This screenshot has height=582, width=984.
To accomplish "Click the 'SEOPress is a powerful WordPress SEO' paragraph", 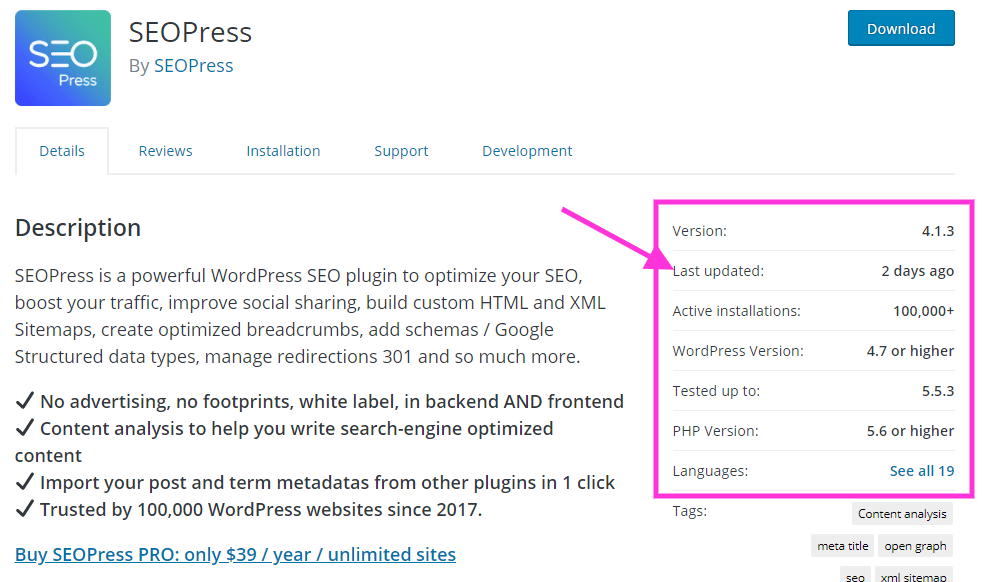I will 310,316.
